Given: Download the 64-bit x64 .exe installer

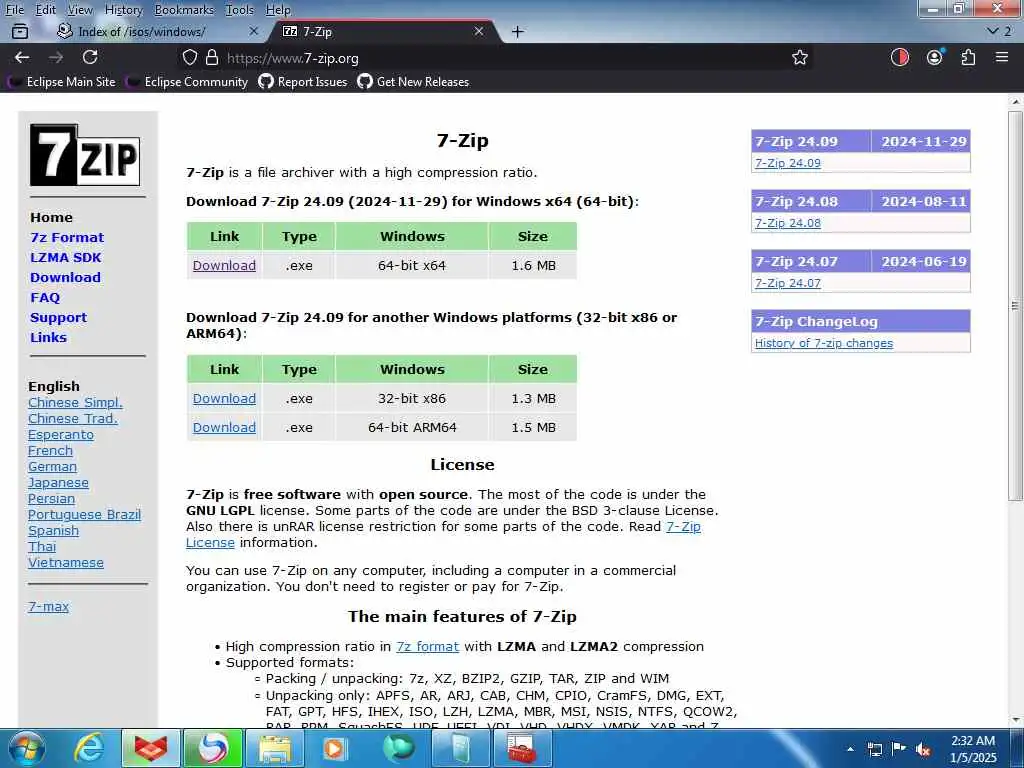Looking at the screenshot, I should 224,265.
